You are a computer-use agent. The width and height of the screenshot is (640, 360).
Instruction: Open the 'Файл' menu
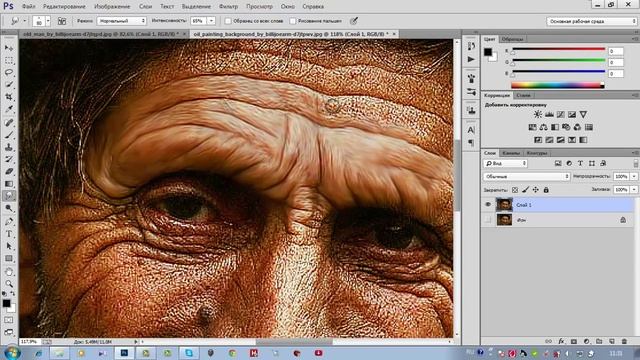28,7
